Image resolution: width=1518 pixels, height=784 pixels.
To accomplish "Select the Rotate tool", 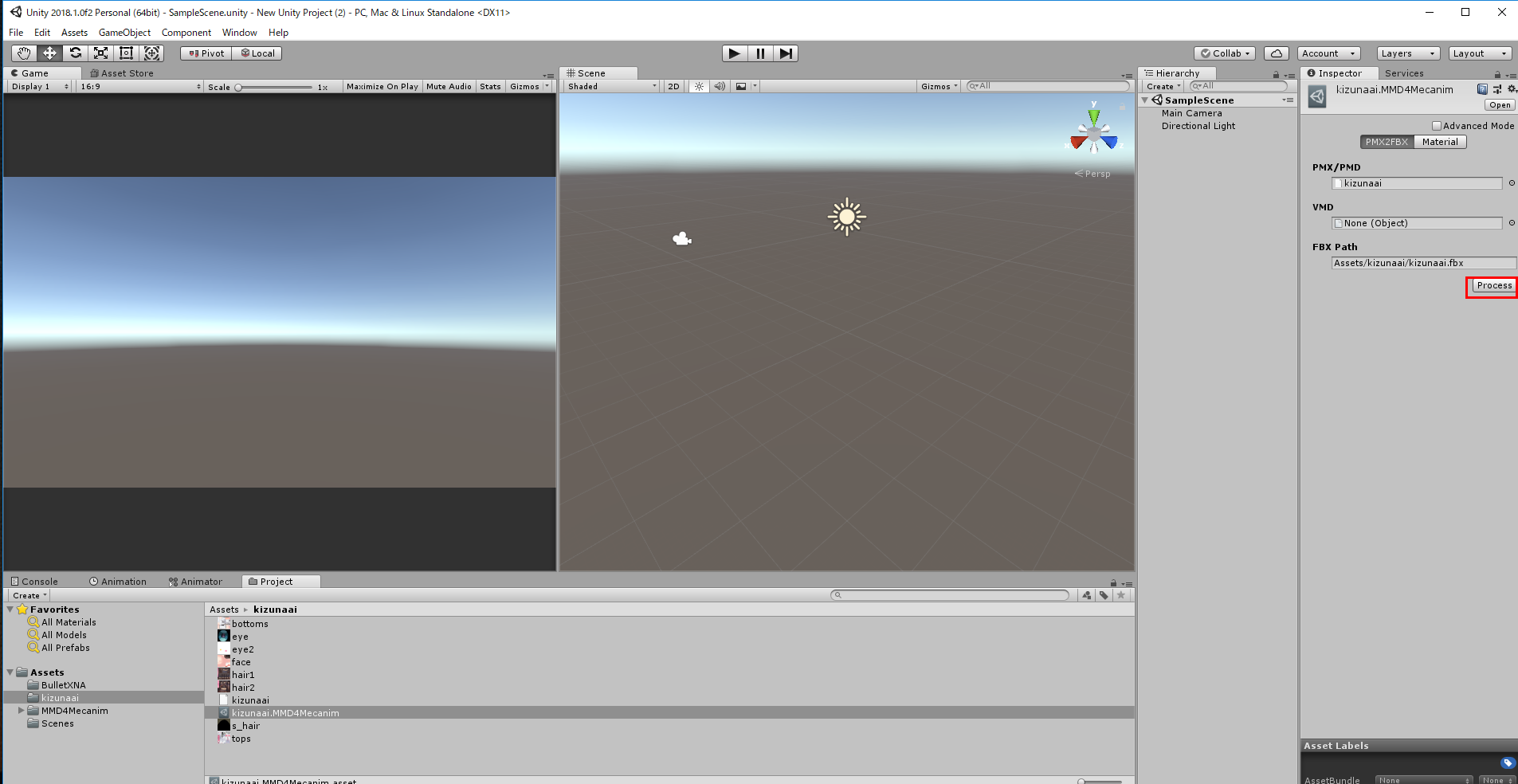I will (x=75, y=53).
